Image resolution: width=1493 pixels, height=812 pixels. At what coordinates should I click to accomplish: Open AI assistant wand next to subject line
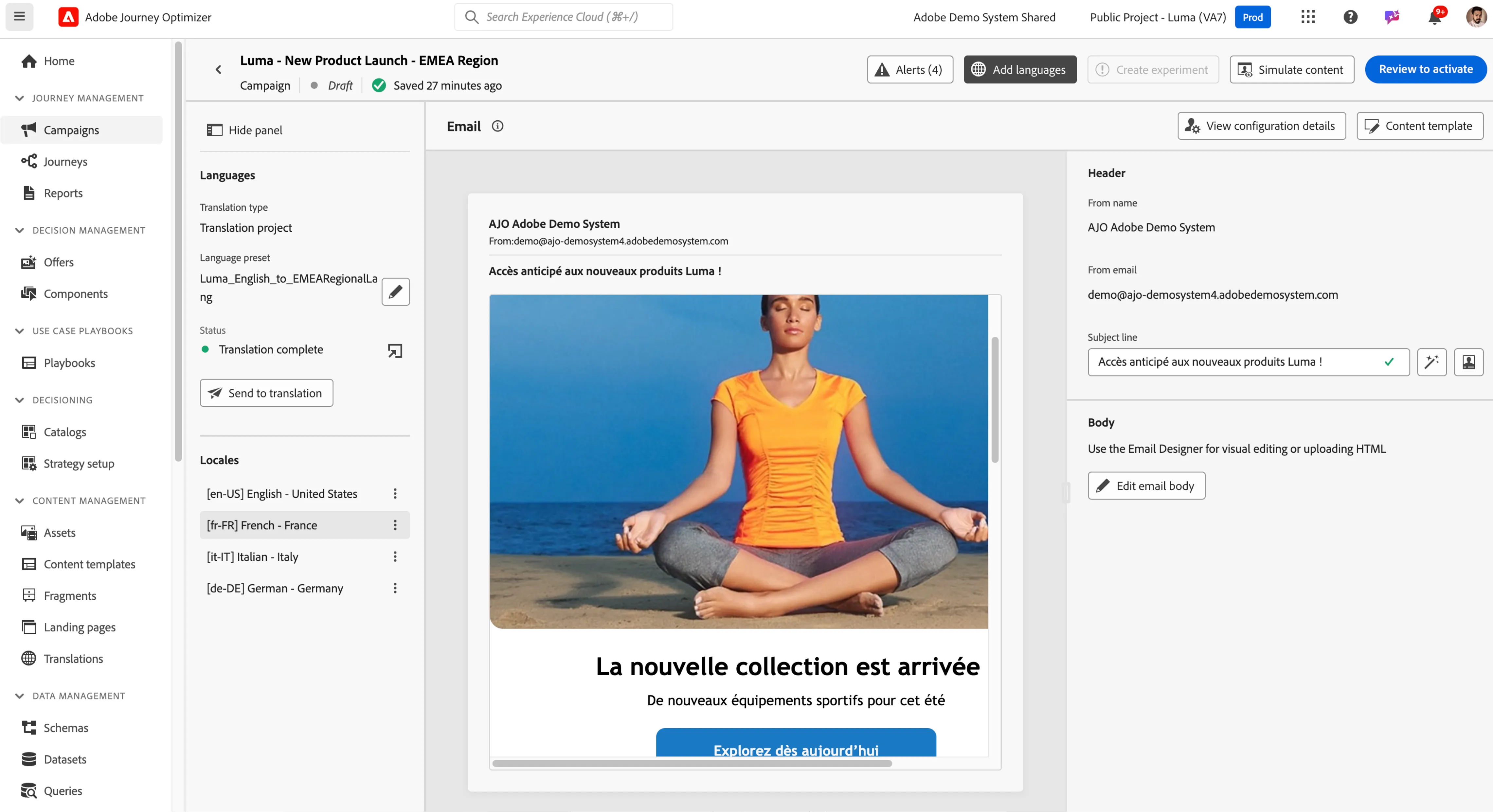pos(1431,362)
